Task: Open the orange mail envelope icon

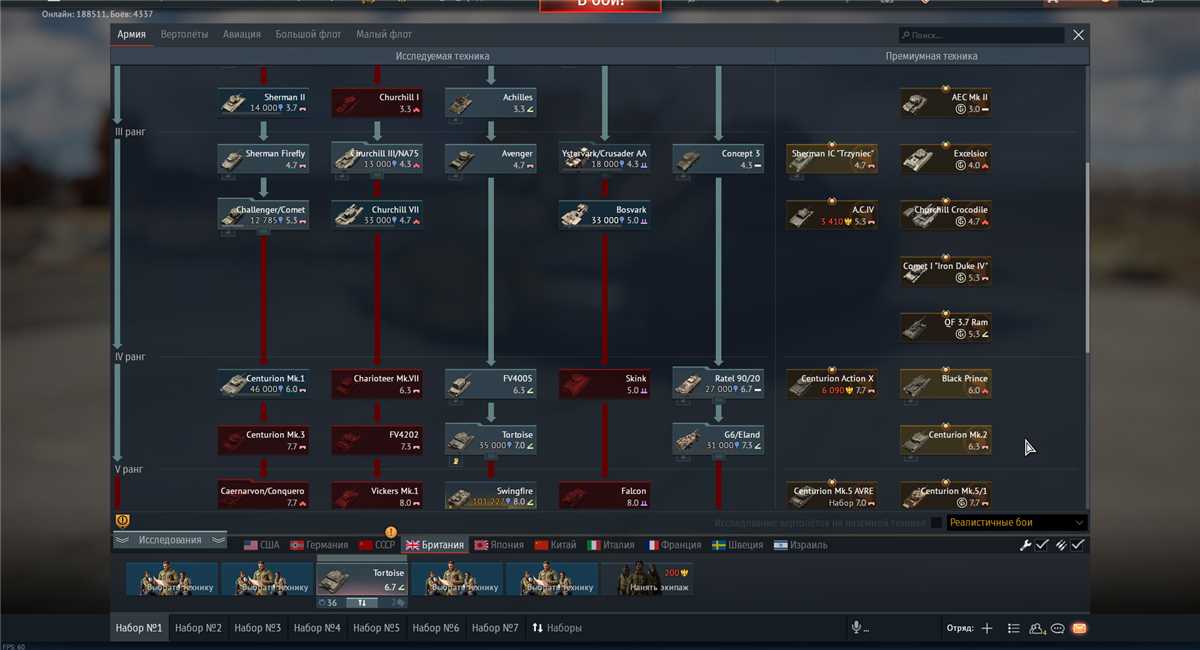Action: tap(1079, 628)
